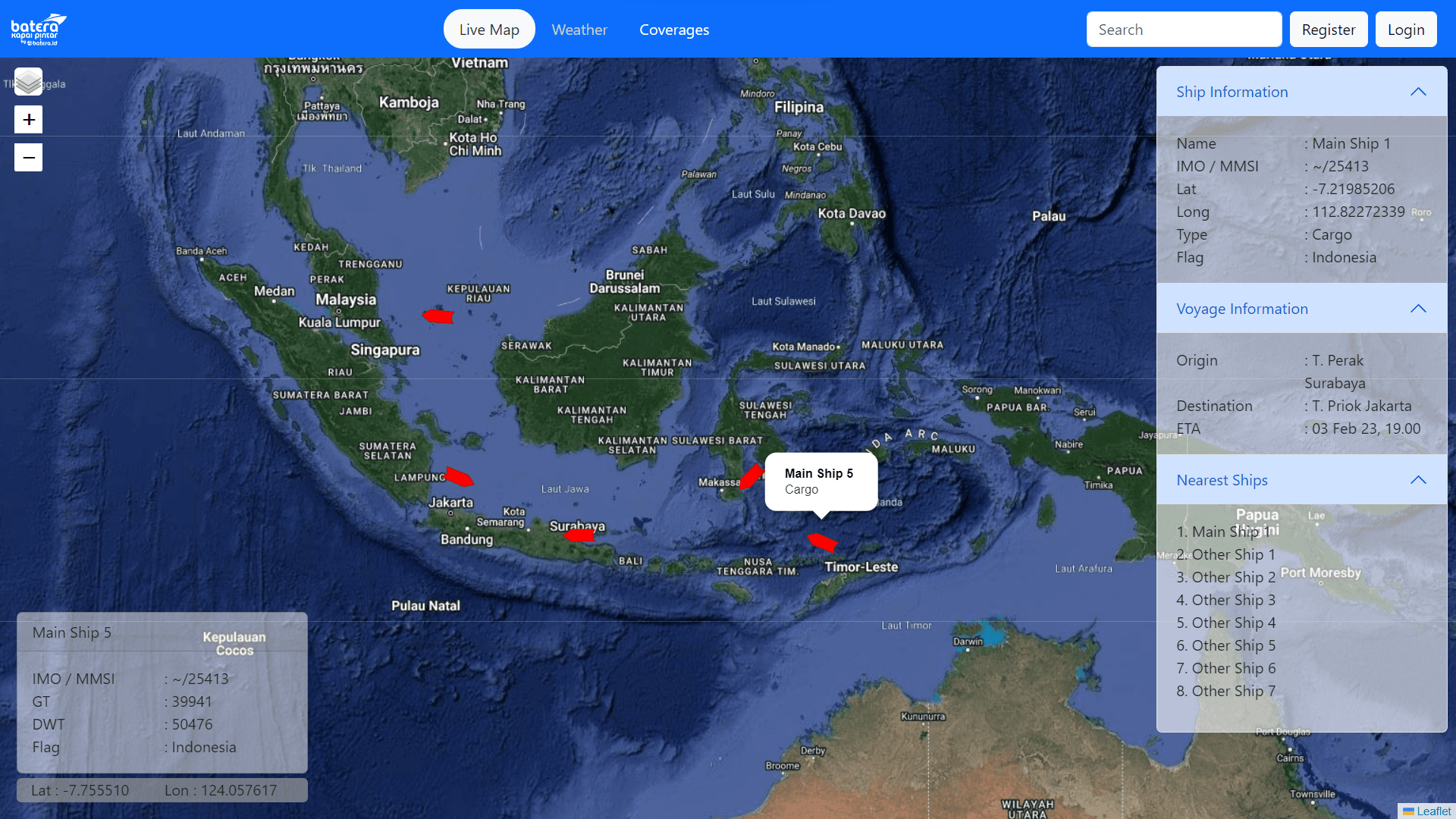Image resolution: width=1456 pixels, height=819 pixels.
Task: Select the red ship marker near Lampung
Action: [459, 477]
